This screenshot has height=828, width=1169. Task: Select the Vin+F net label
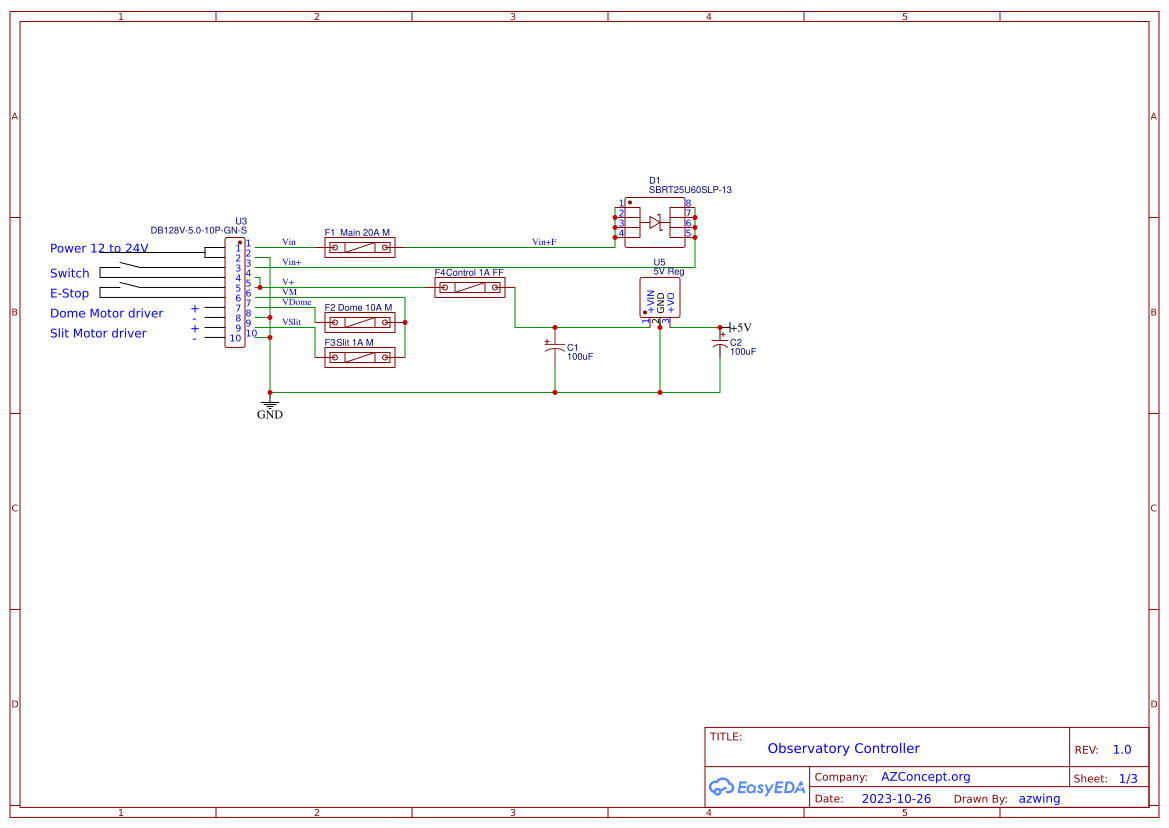[543, 241]
